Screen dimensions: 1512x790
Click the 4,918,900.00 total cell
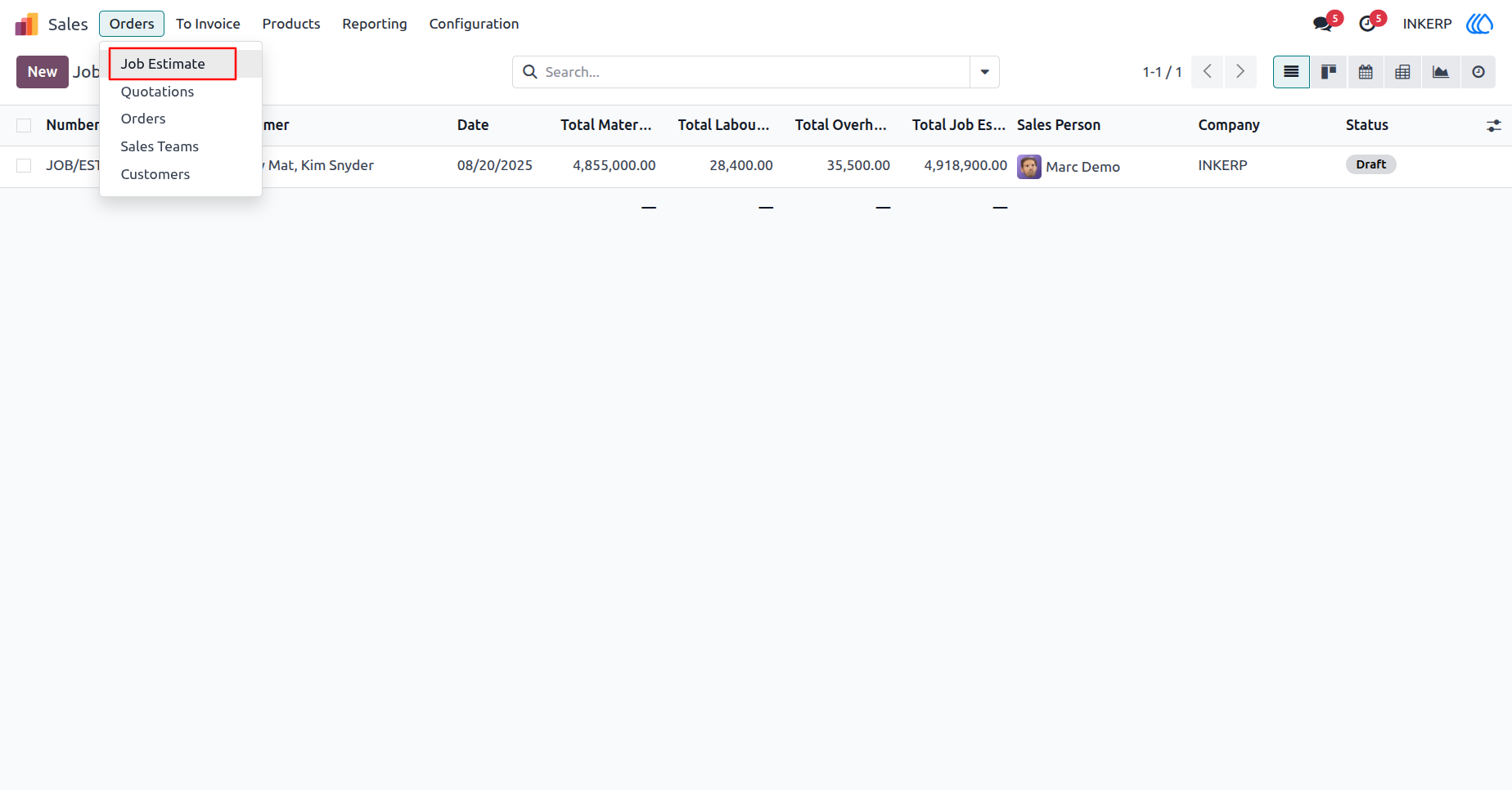[x=965, y=165]
